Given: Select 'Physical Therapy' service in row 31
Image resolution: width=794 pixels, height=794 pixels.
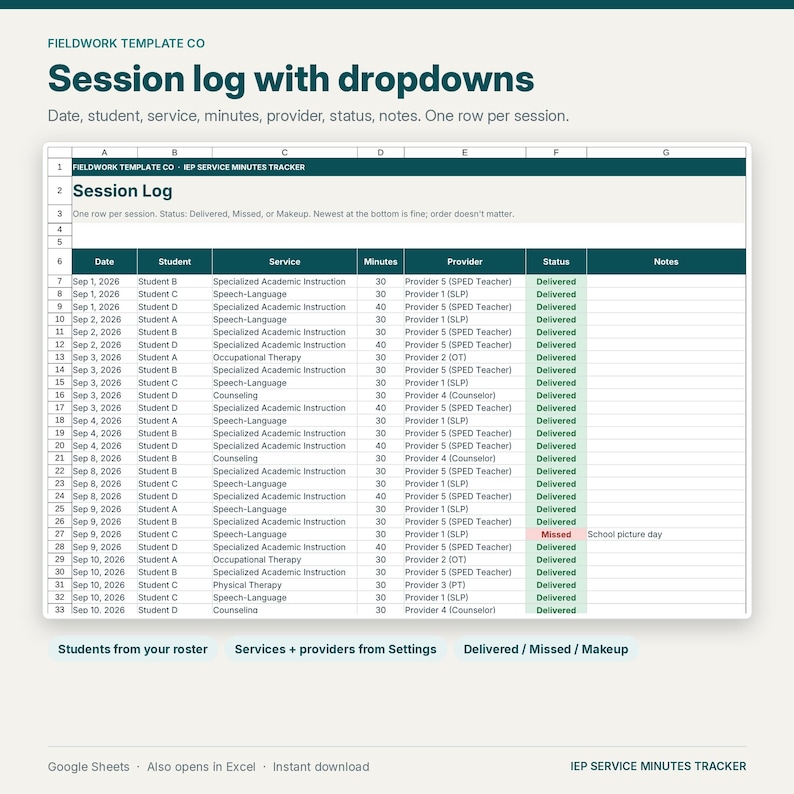Looking at the screenshot, I should pos(285,585).
